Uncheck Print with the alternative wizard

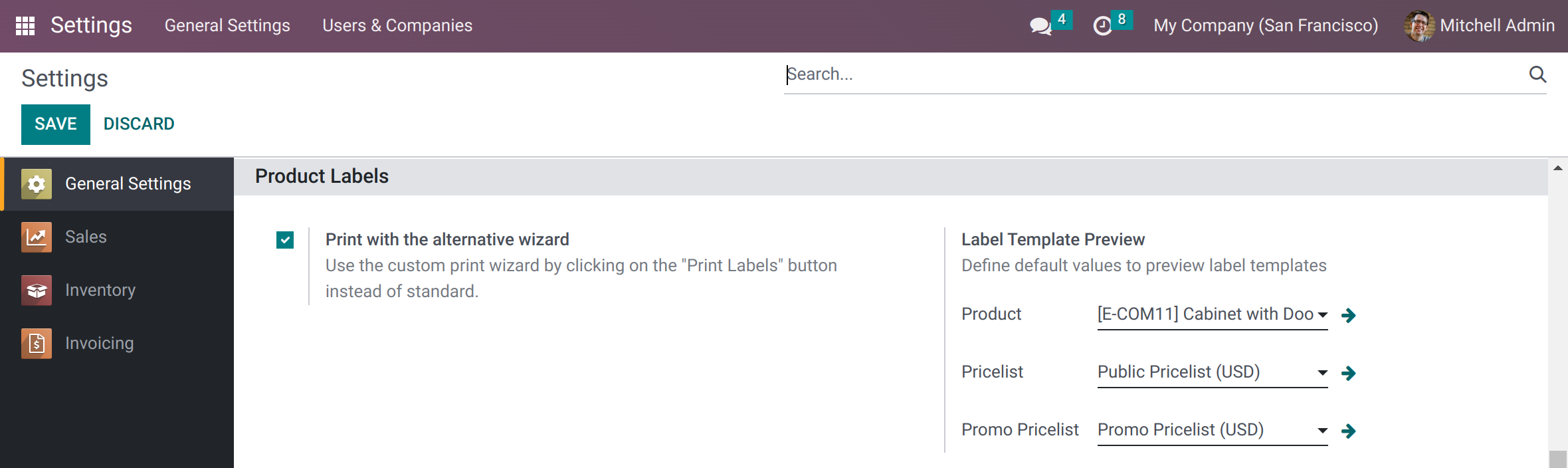[285, 240]
